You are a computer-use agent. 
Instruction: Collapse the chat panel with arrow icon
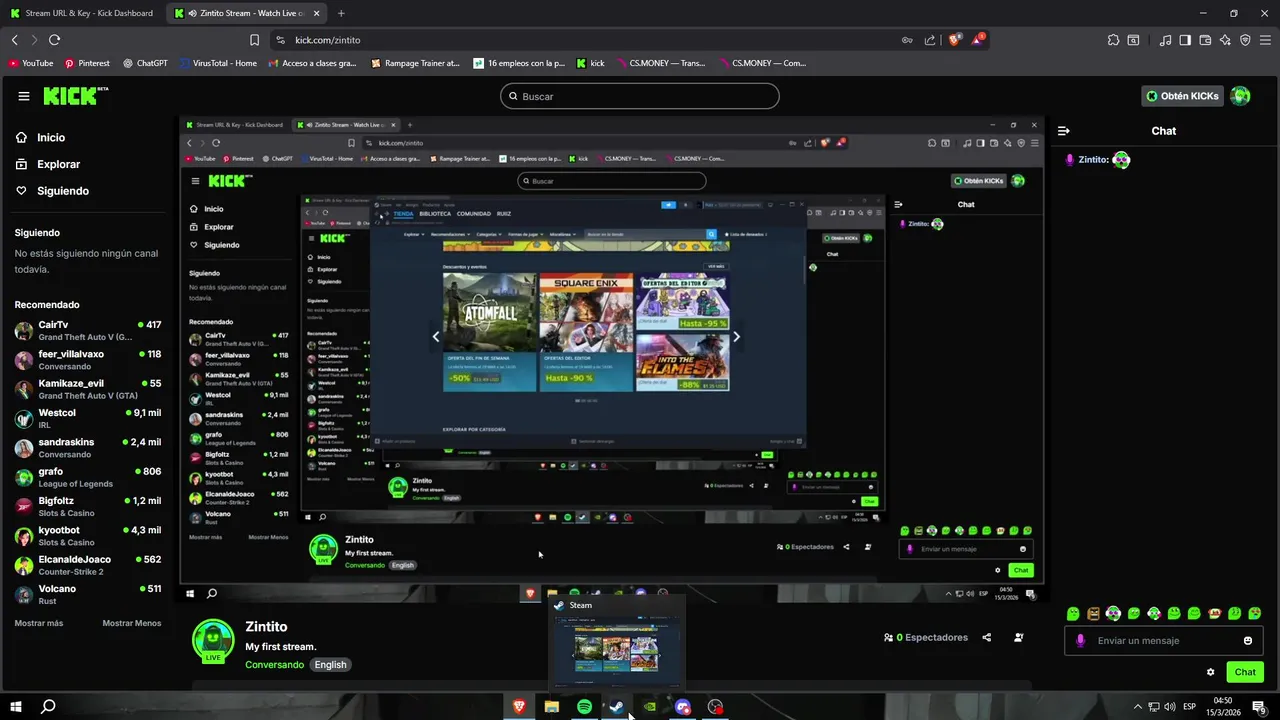point(1064,131)
